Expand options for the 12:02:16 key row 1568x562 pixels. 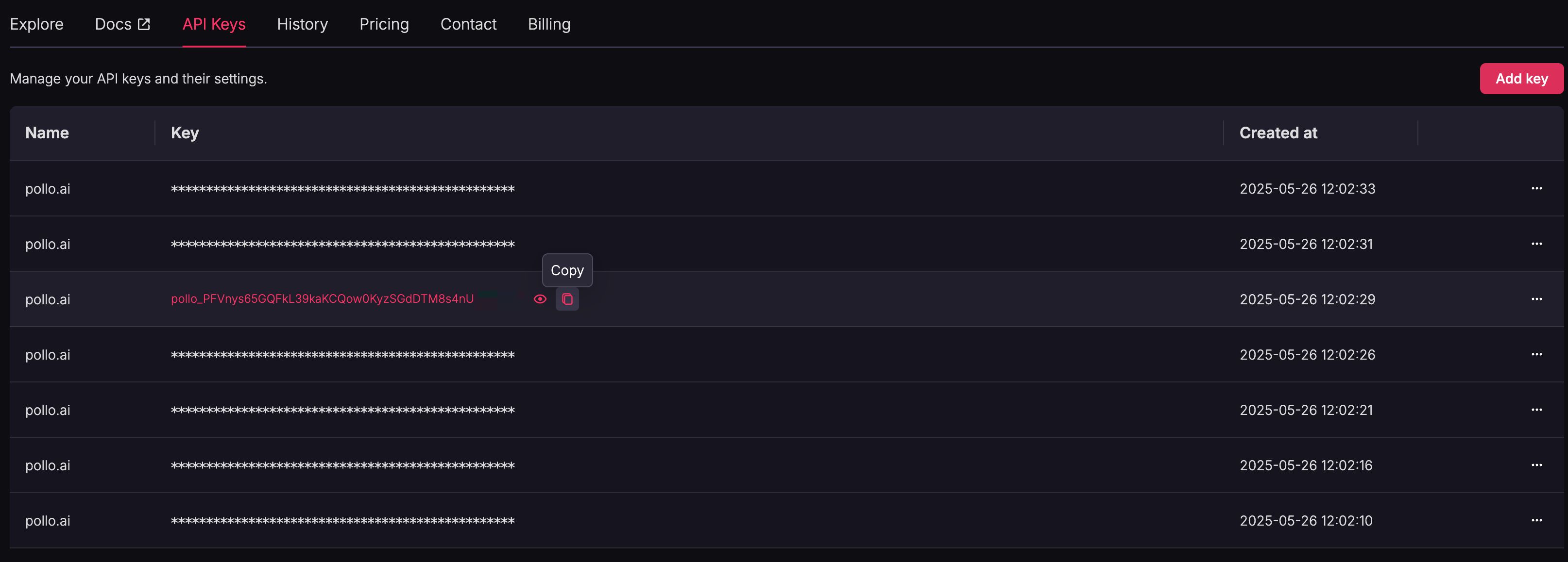[x=1536, y=465]
